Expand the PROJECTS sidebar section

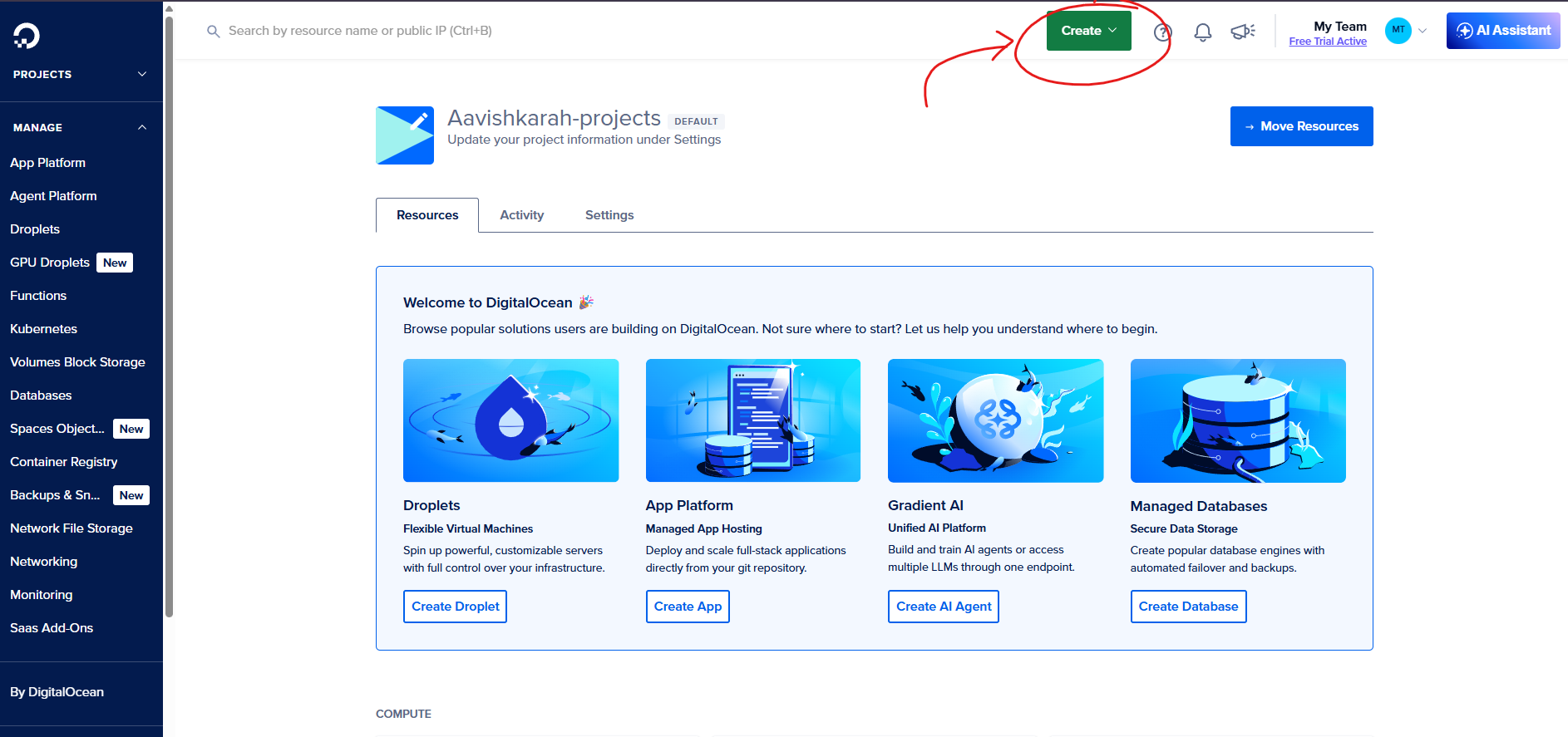[81, 74]
